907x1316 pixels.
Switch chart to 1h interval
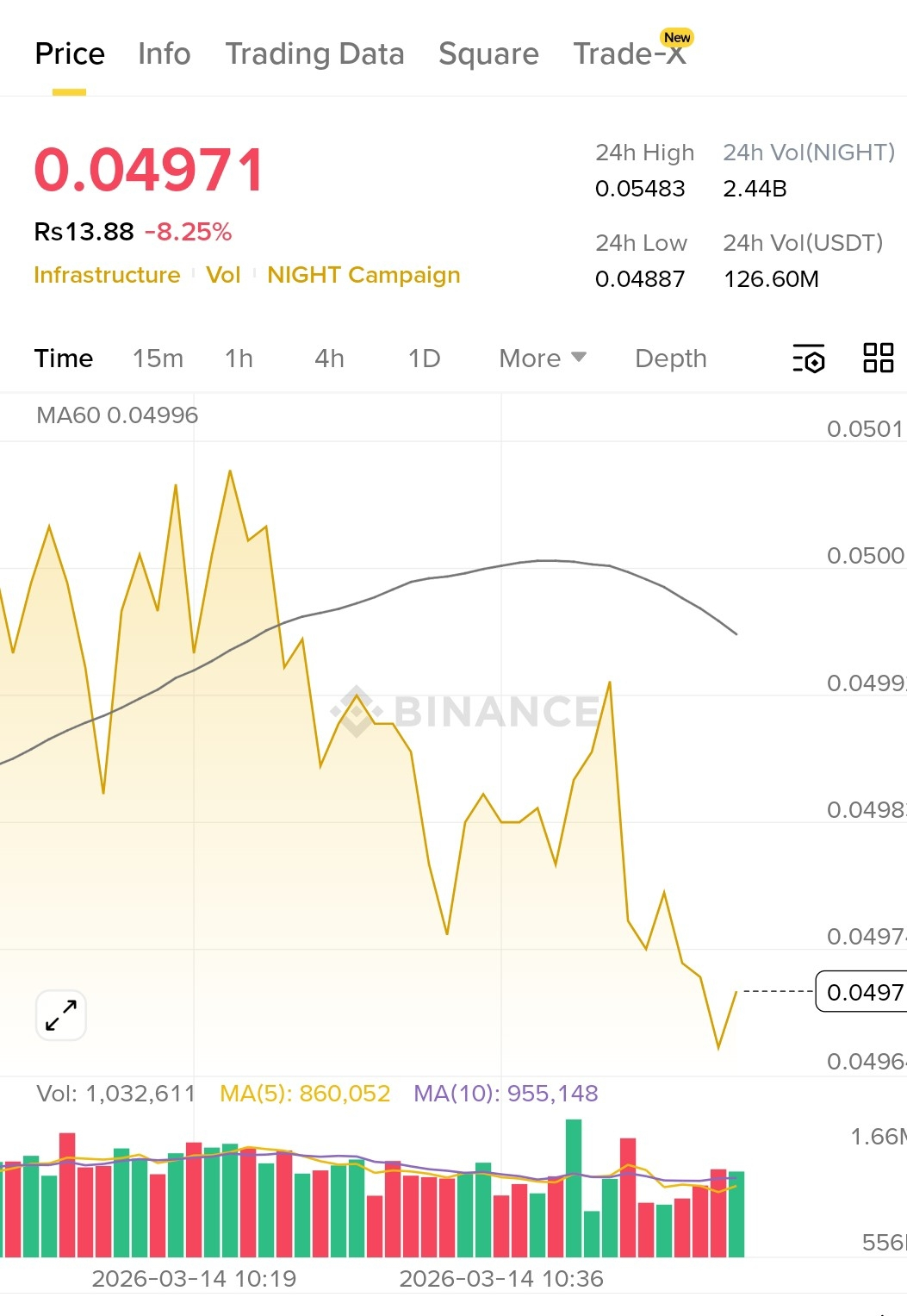coord(239,359)
